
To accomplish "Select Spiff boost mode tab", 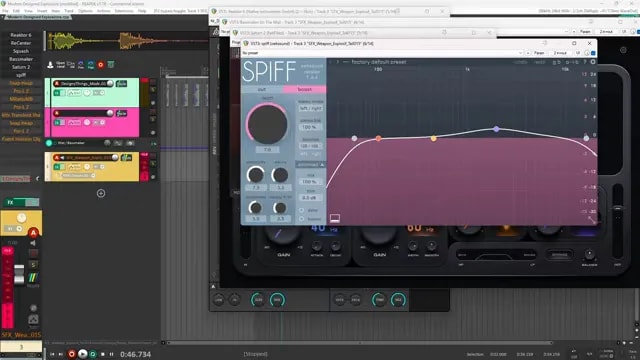I will [x=304, y=89].
